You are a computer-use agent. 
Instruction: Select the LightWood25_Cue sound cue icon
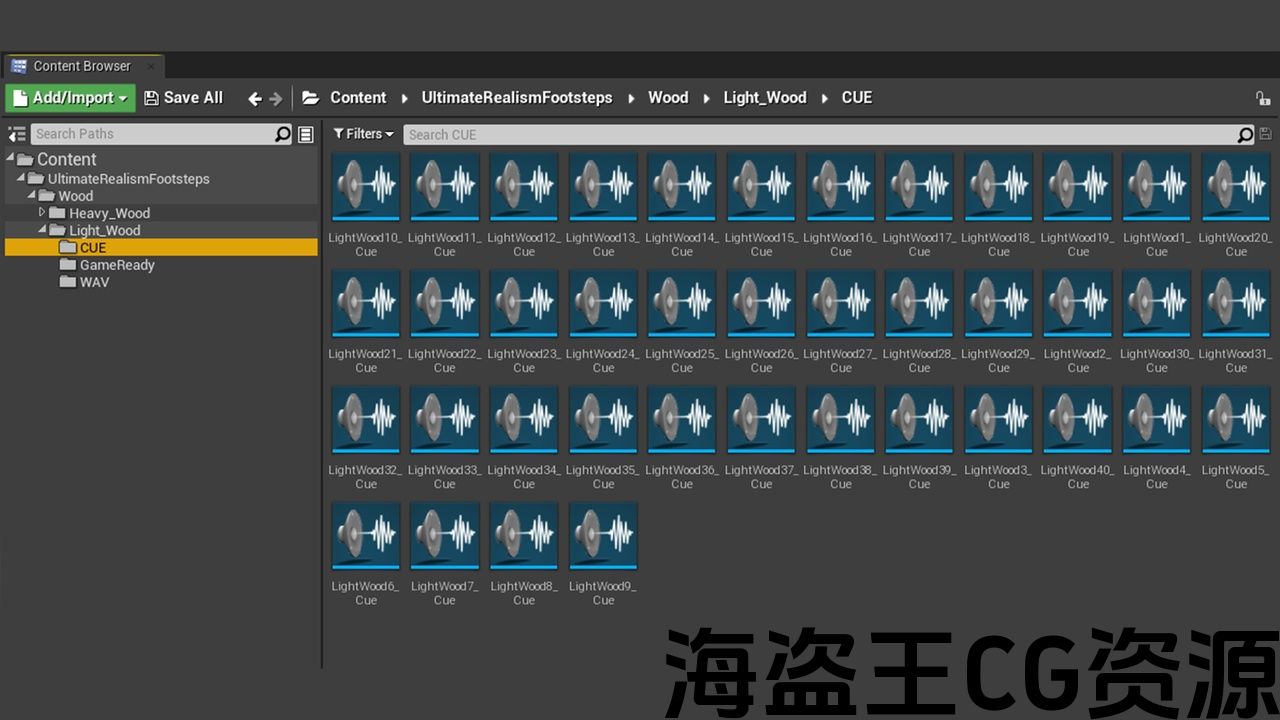click(x=682, y=302)
